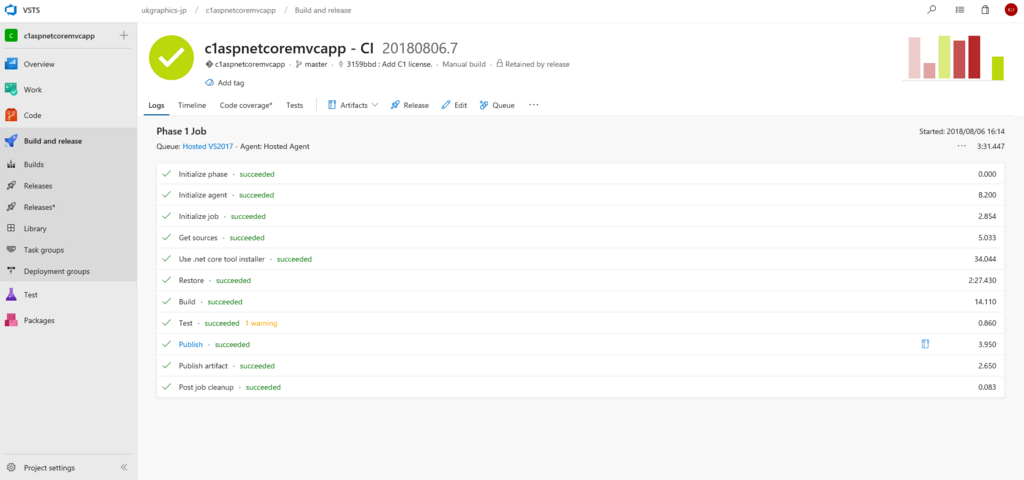Click Build and release breadcrumb
The height and width of the screenshot is (480, 1024).
(x=323, y=10)
